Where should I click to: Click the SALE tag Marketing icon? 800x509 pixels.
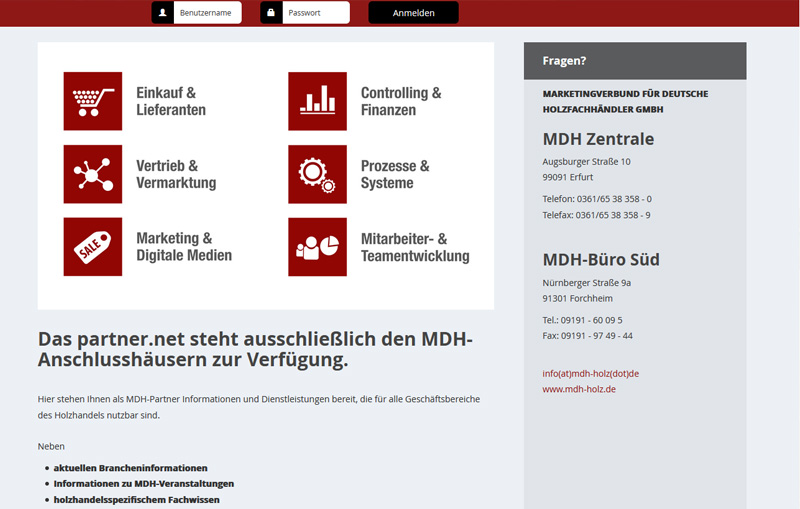pos(93,247)
